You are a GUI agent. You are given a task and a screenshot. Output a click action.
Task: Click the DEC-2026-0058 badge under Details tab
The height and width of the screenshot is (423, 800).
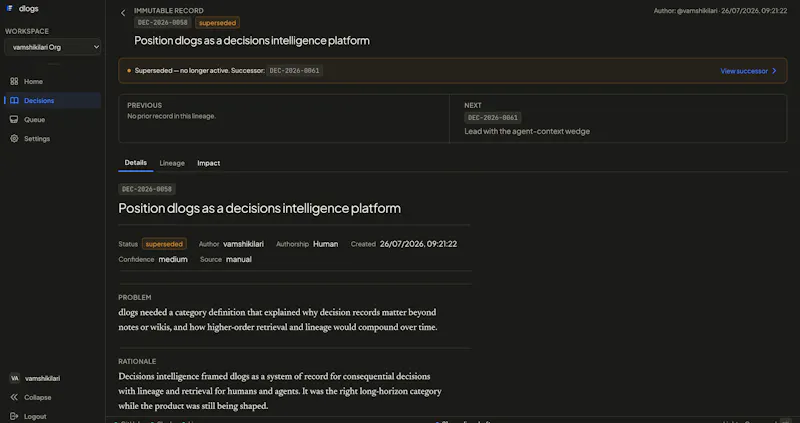(x=147, y=189)
